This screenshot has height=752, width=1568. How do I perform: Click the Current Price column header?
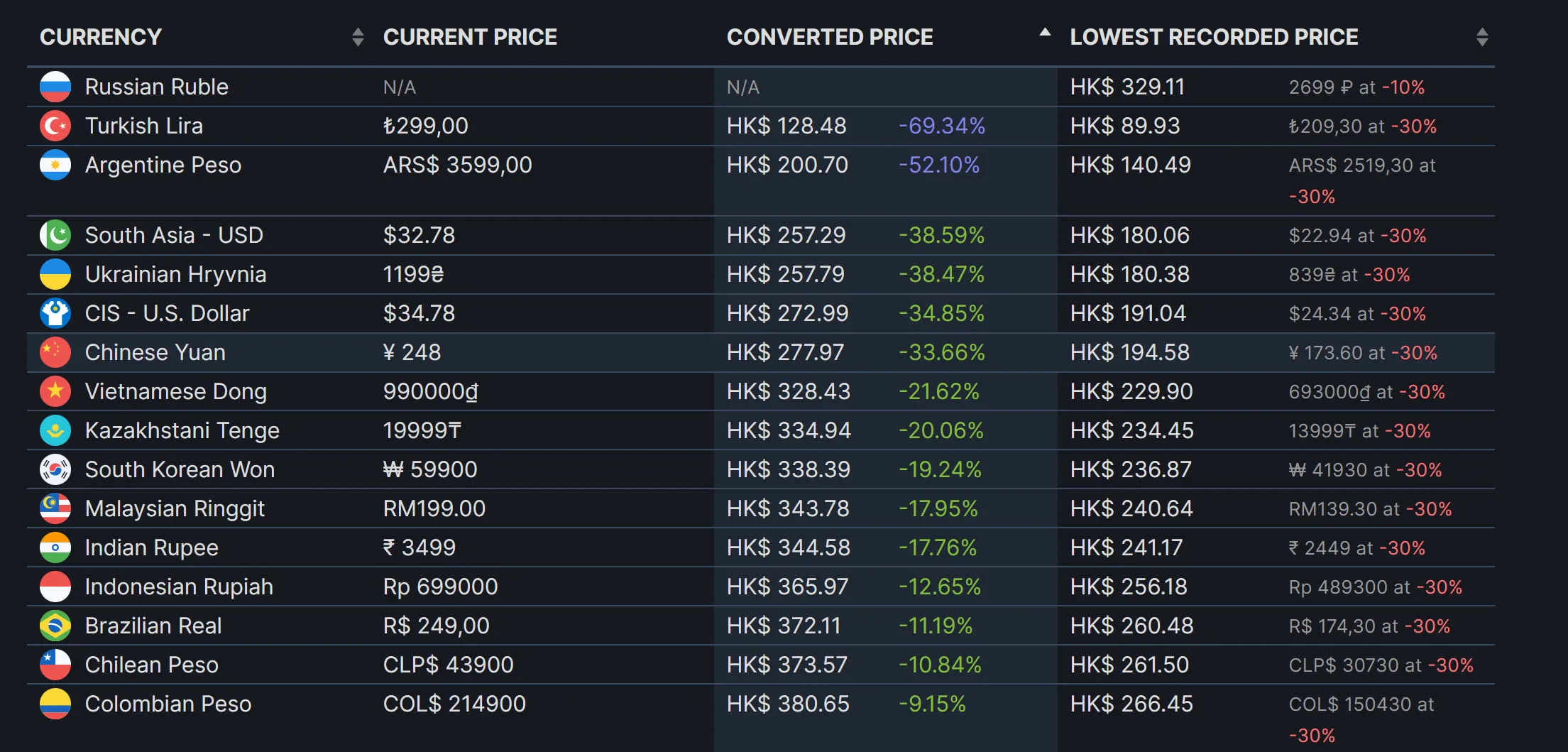pos(471,36)
